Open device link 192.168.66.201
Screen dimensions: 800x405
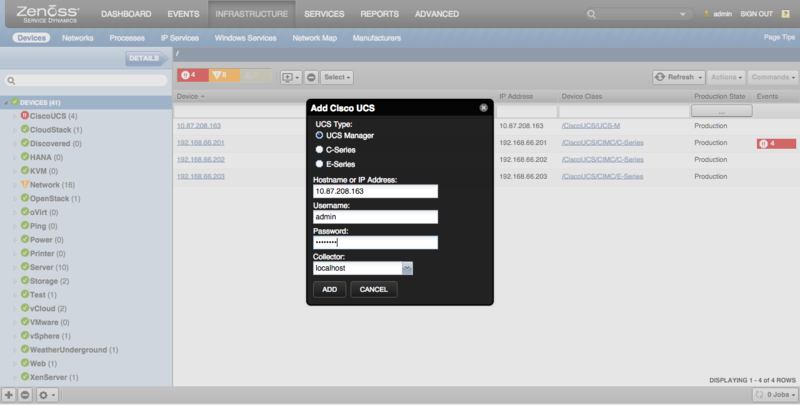coord(201,142)
